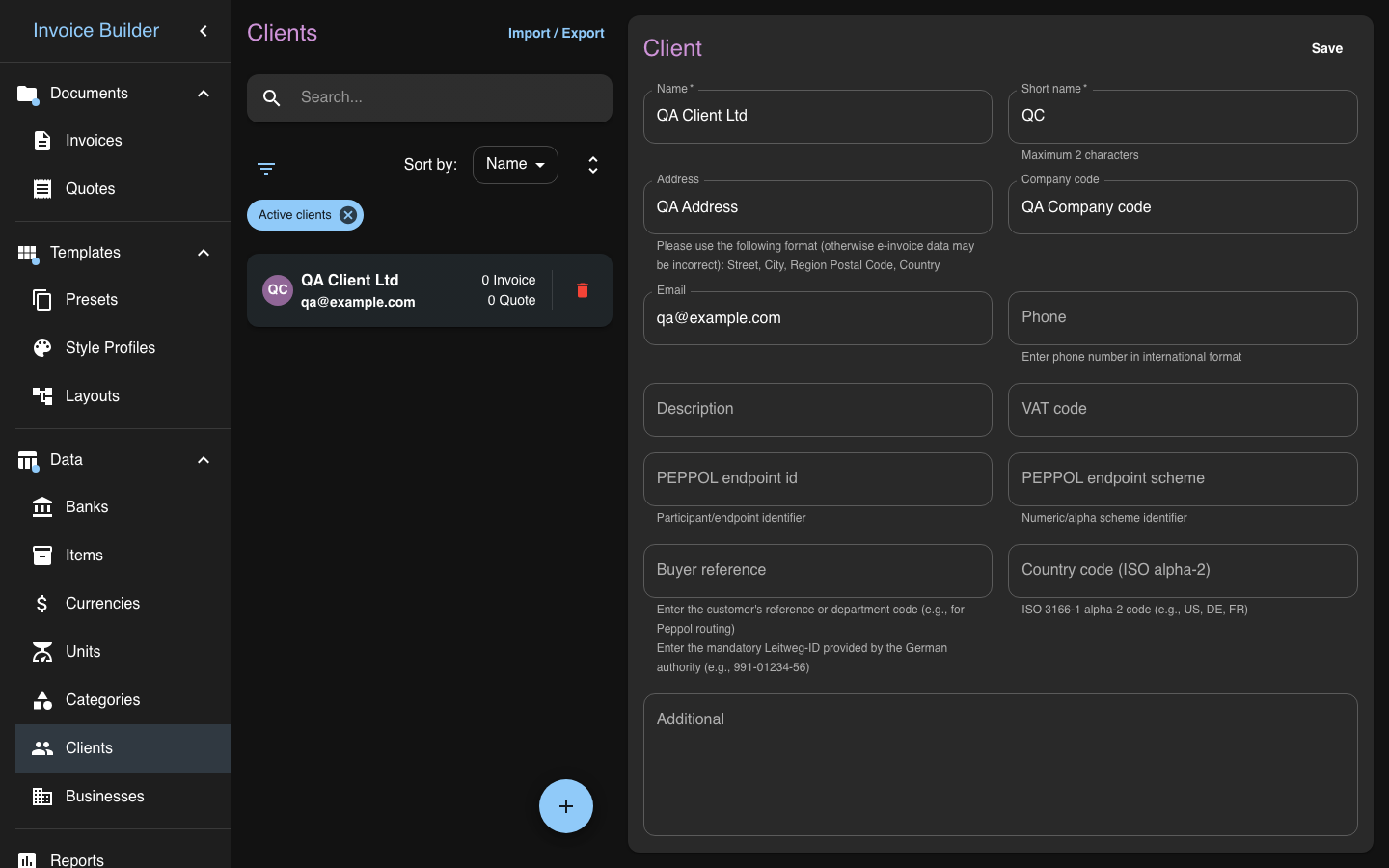The image size is (1389, 868).
Task: Collapse the Documents section
Action: 204,94
